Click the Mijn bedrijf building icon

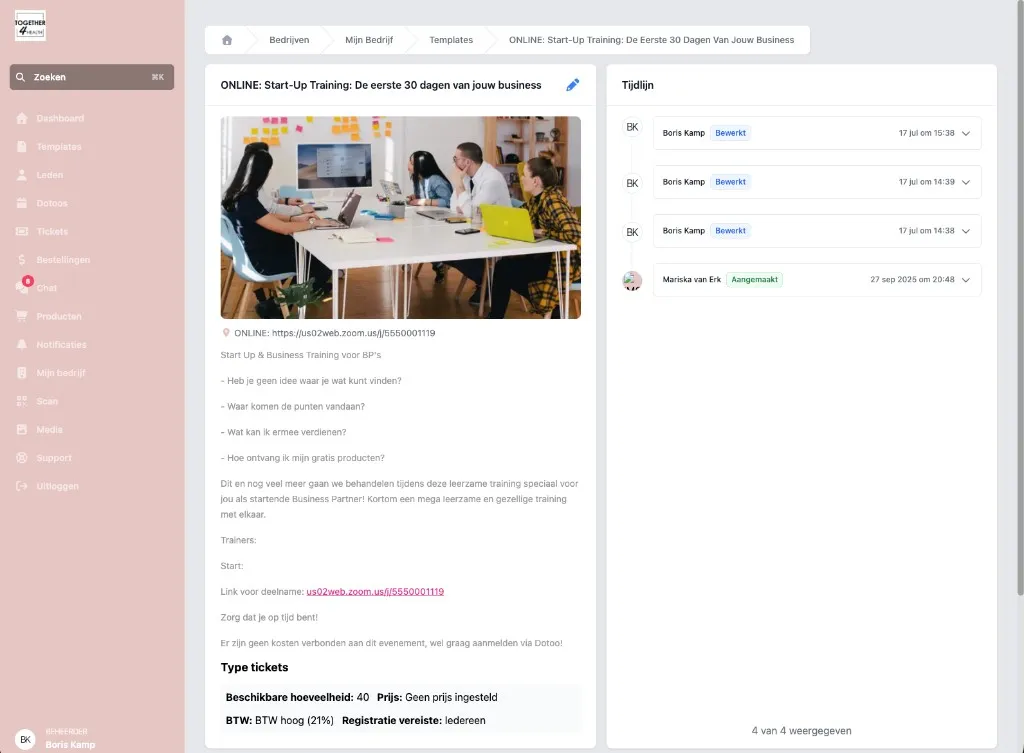click(22, 373)
